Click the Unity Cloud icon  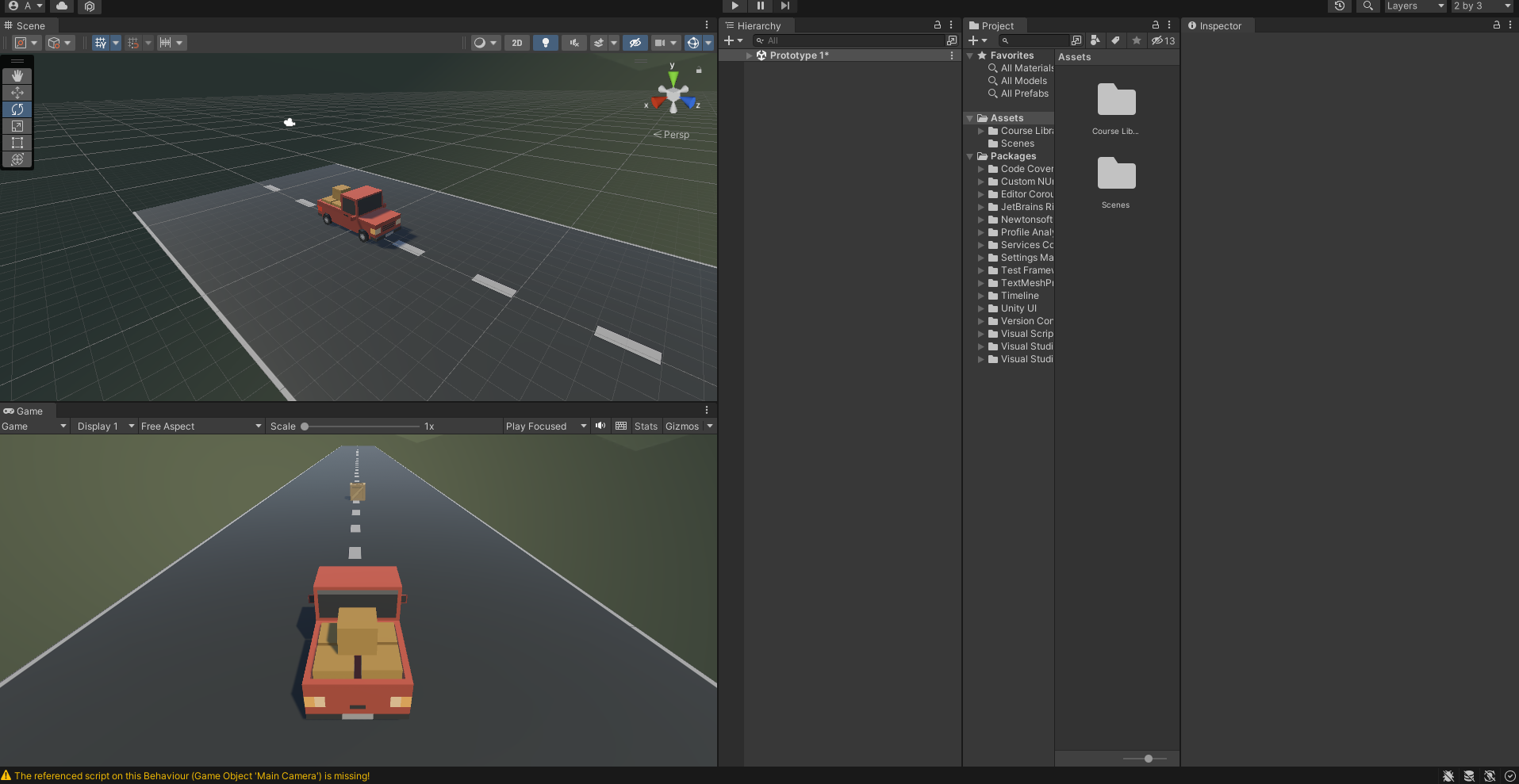pyautogui.click(x=62, y=6)
